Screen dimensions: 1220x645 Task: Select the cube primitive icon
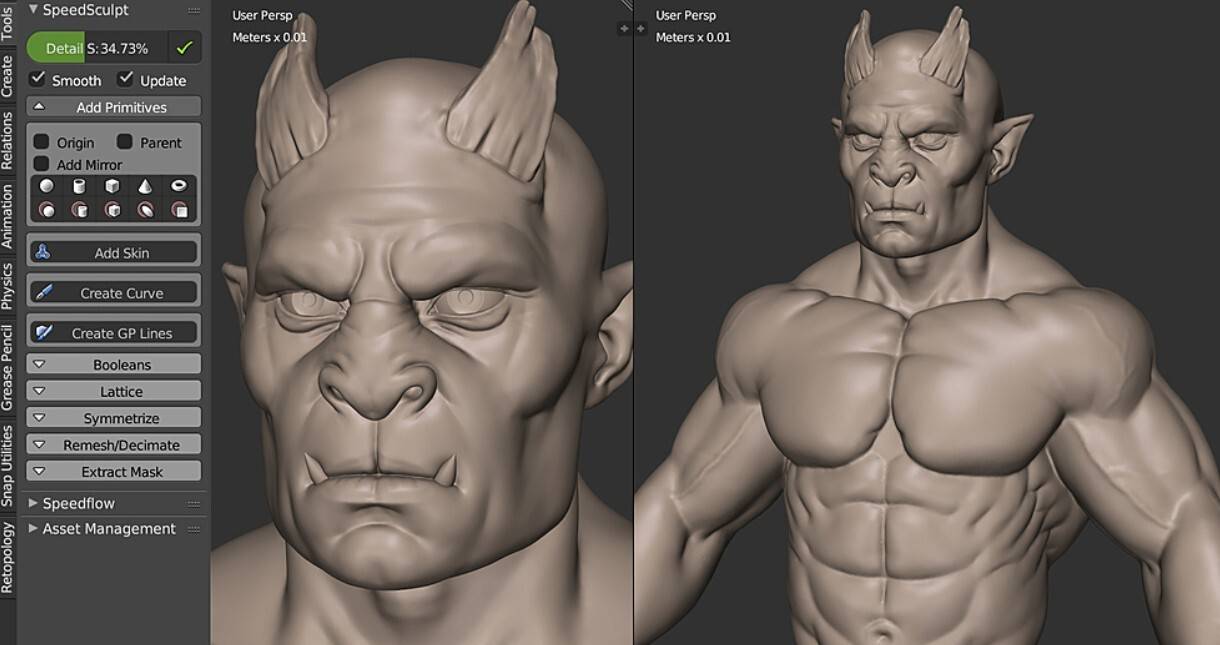[x=113, y=186]
